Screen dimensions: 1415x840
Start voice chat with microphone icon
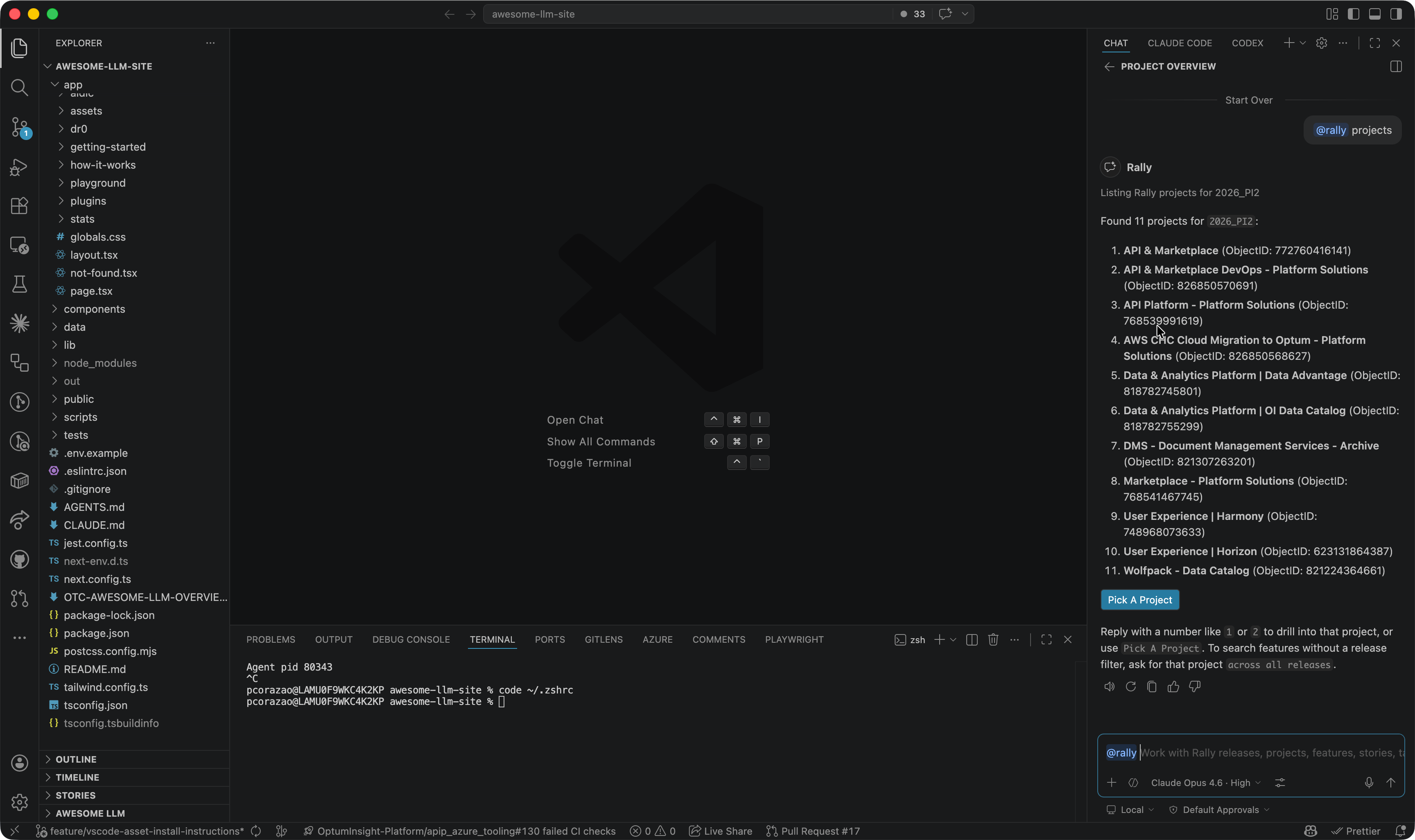[1369, 782]
